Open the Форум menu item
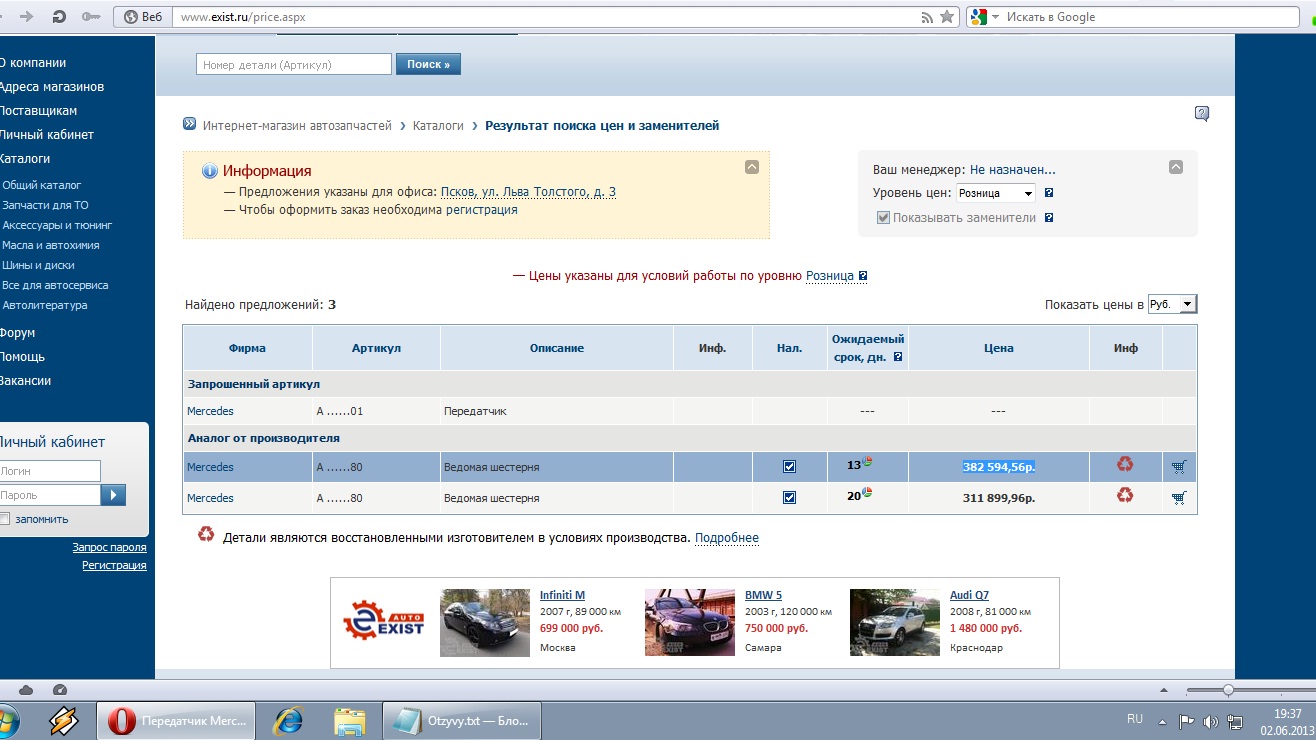This screenshot has height=740, width=1316. (17, 333)
